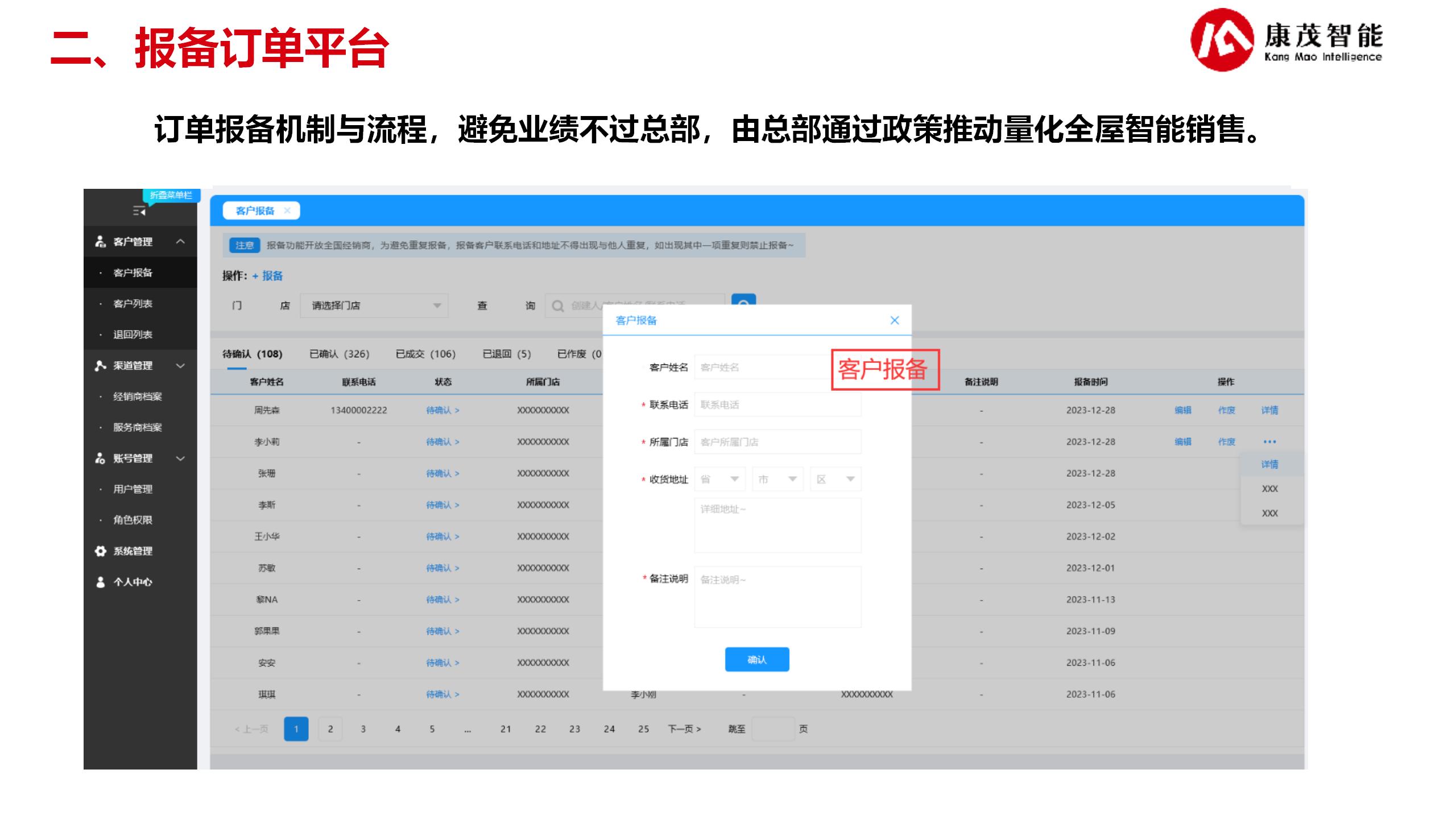This screenshot has width=1456, height=819.
Task: Switch to the 已退回 tab
Action: [506, 353]
